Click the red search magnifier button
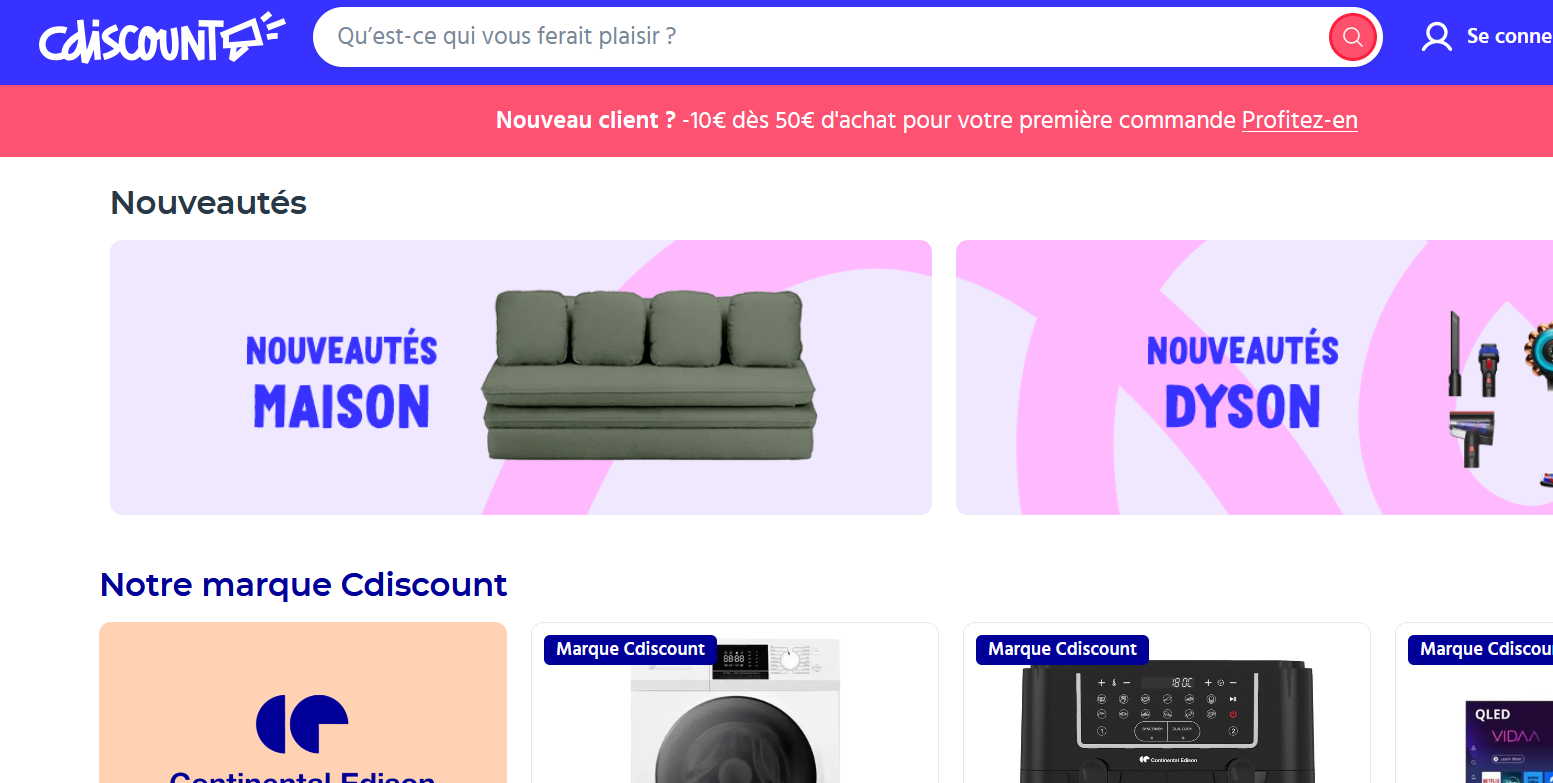Image resolution: width=1553 pixels, height=783 pixels. tap(1353, 38)
